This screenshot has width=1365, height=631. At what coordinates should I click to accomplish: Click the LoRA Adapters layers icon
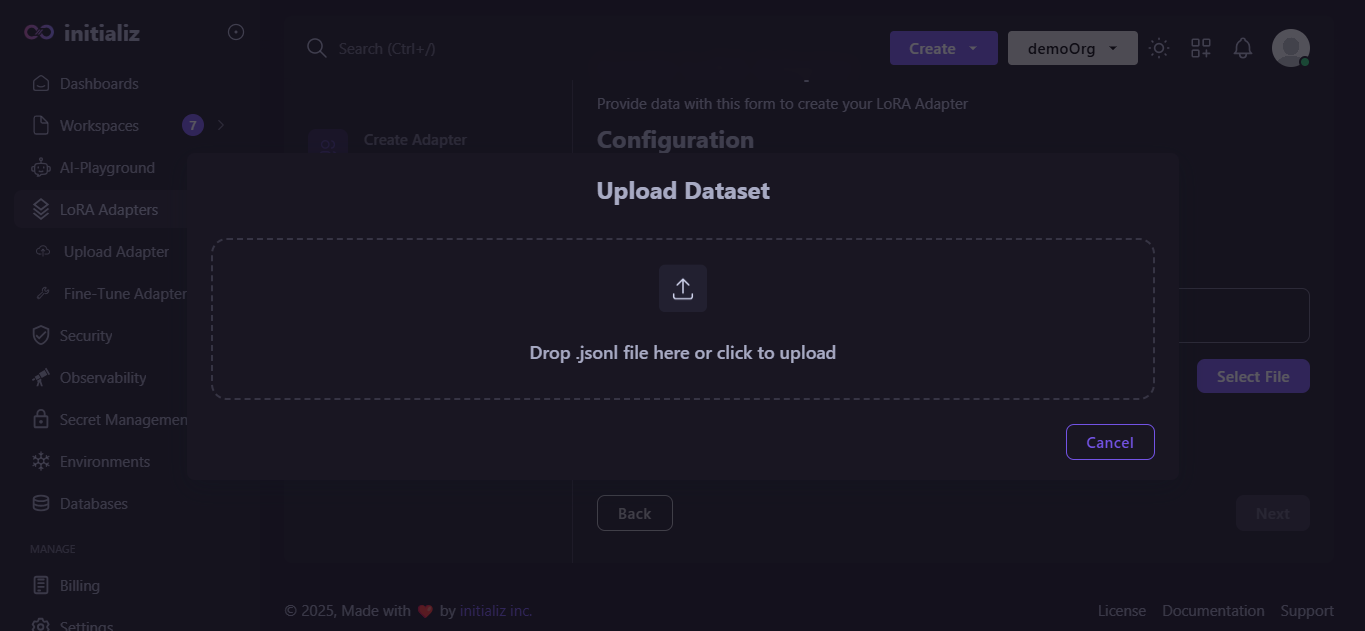41,210
